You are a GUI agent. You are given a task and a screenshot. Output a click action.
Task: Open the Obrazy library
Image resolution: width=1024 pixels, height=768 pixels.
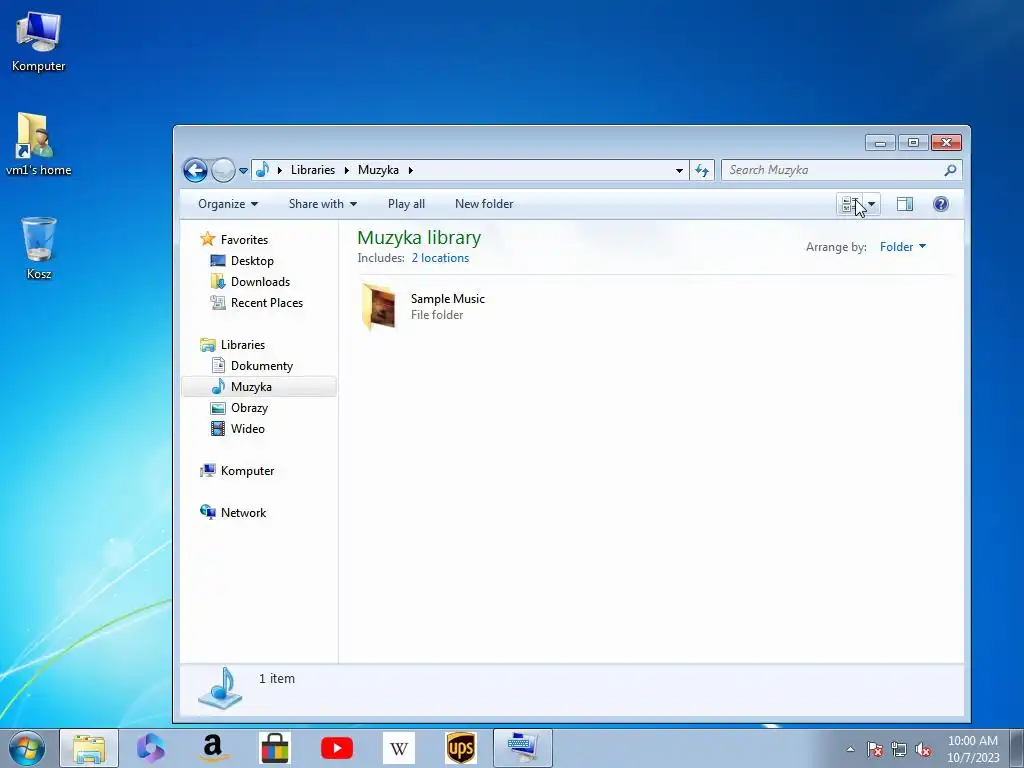(x=249, y=408)
